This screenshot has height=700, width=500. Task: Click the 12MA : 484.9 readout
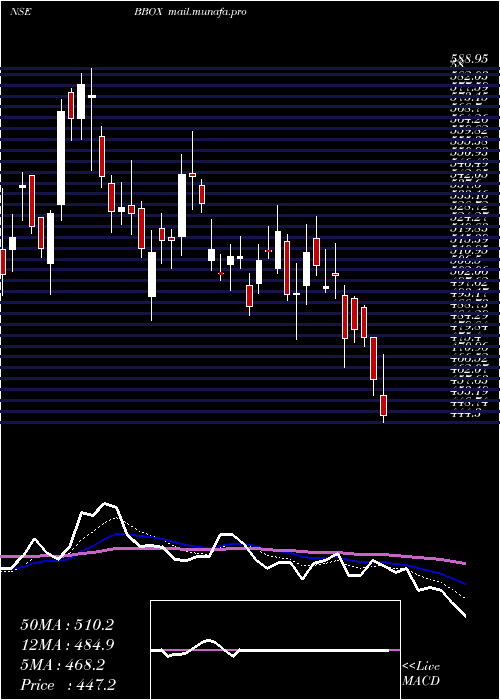(67, 645)
